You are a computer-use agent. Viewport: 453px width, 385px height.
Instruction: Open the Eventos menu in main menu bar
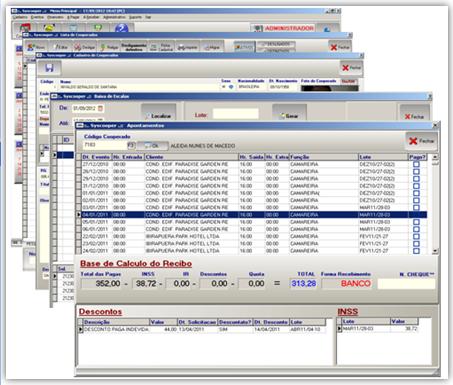click(x=37, y=17)
